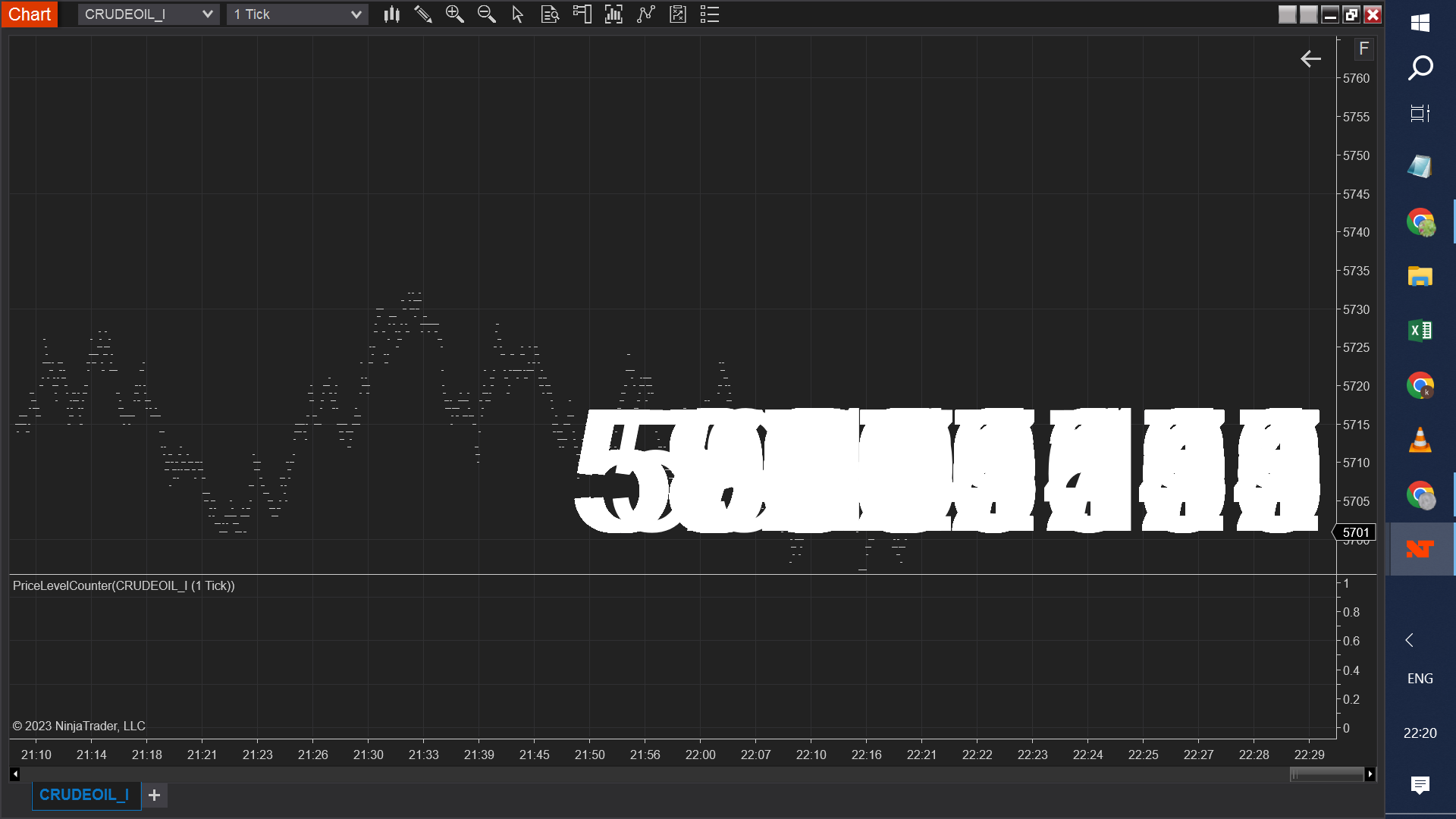Add a new tab with plus button
1456x819 pixels.
[155, 795]
